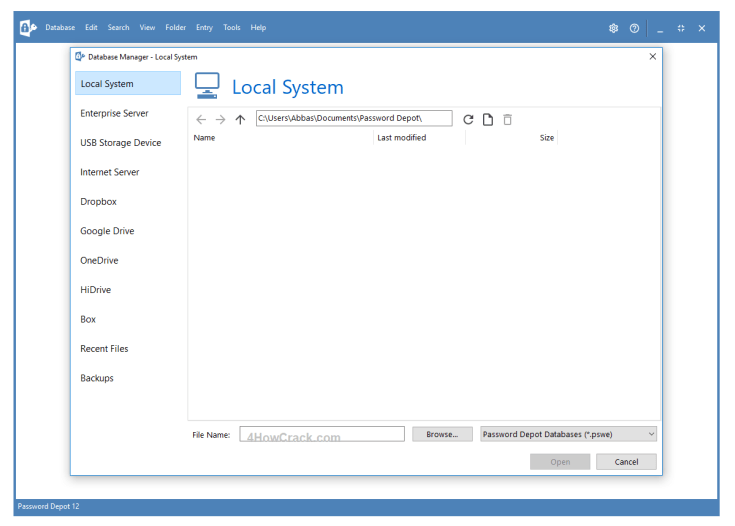Click the Cancel button

(626, 462)
